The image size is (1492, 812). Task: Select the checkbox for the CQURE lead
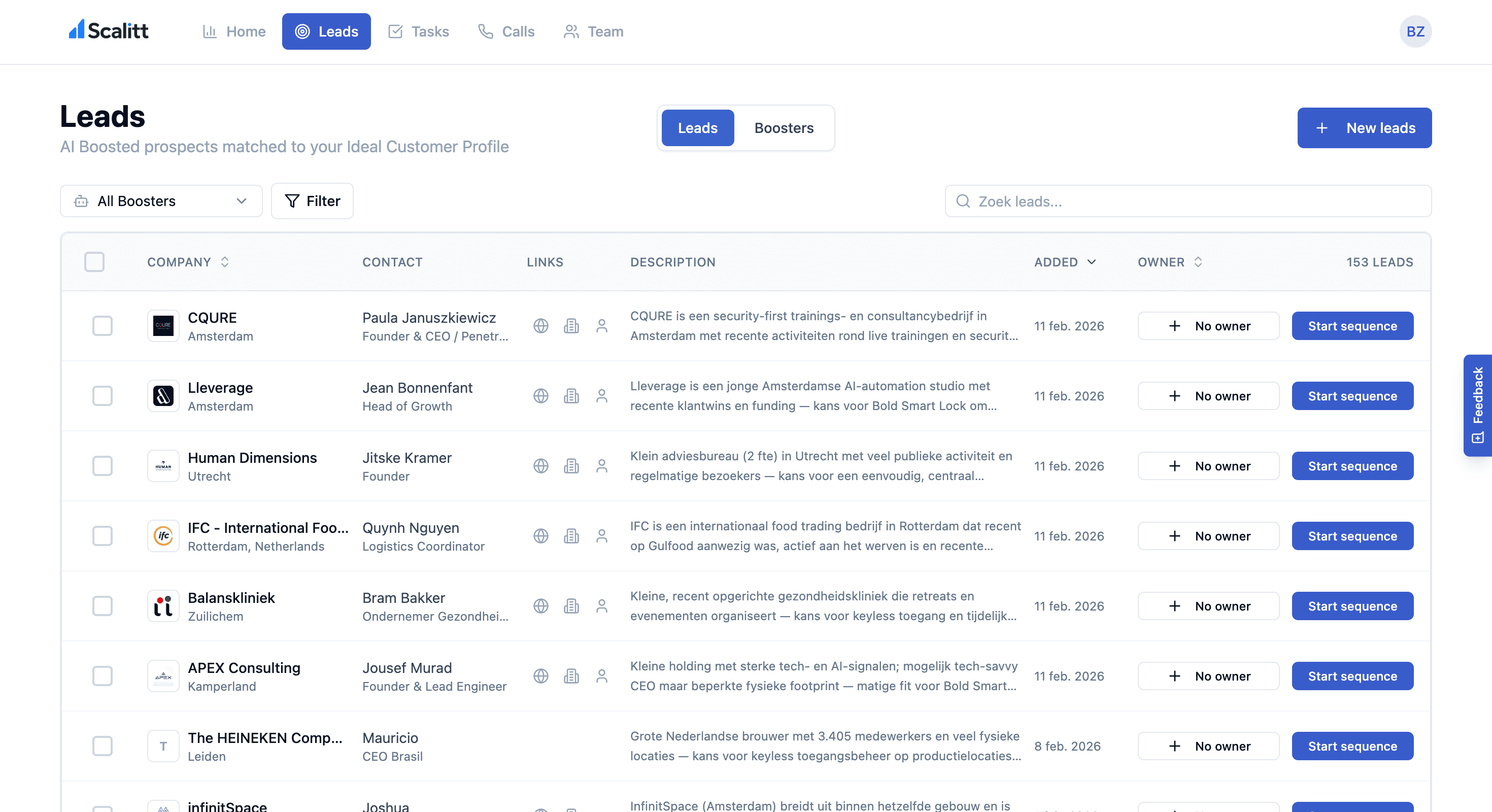click(102, 325)
